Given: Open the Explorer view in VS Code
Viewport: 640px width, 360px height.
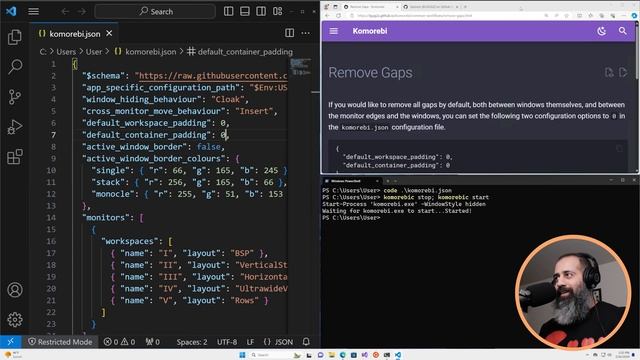Looking at the screenshot, I should [15, 37].
